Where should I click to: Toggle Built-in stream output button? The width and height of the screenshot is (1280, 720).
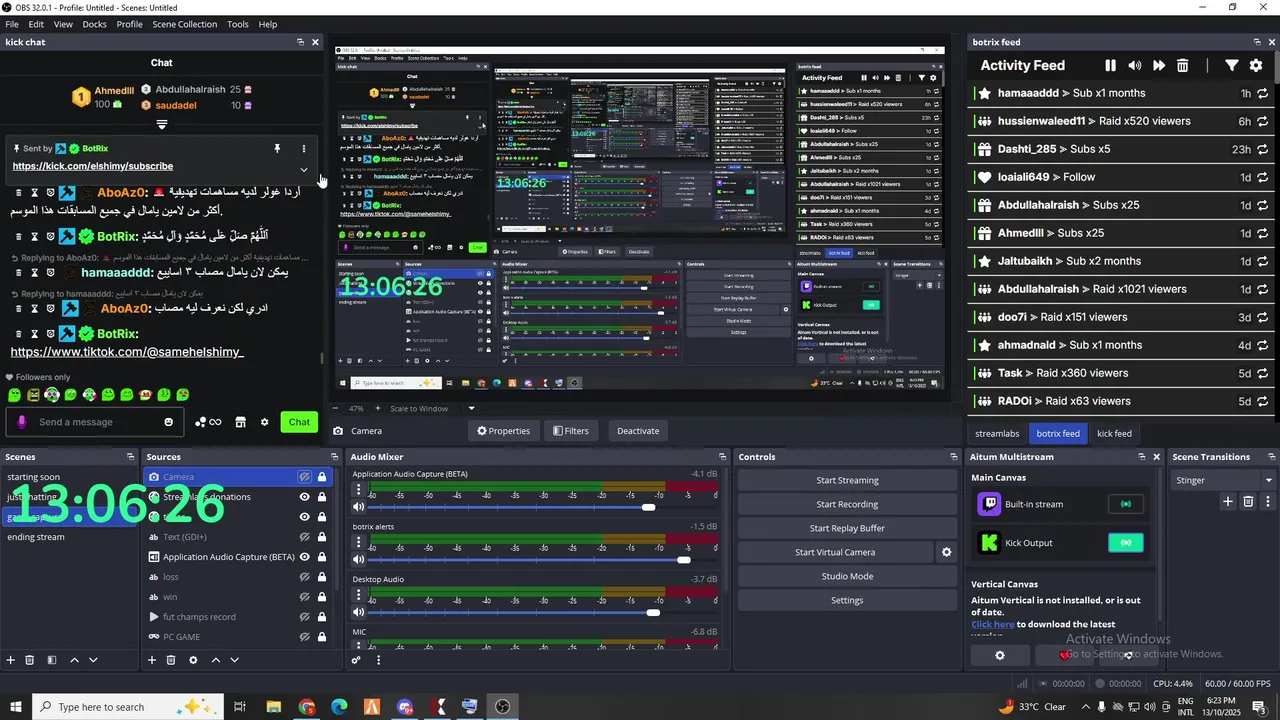1126,504
